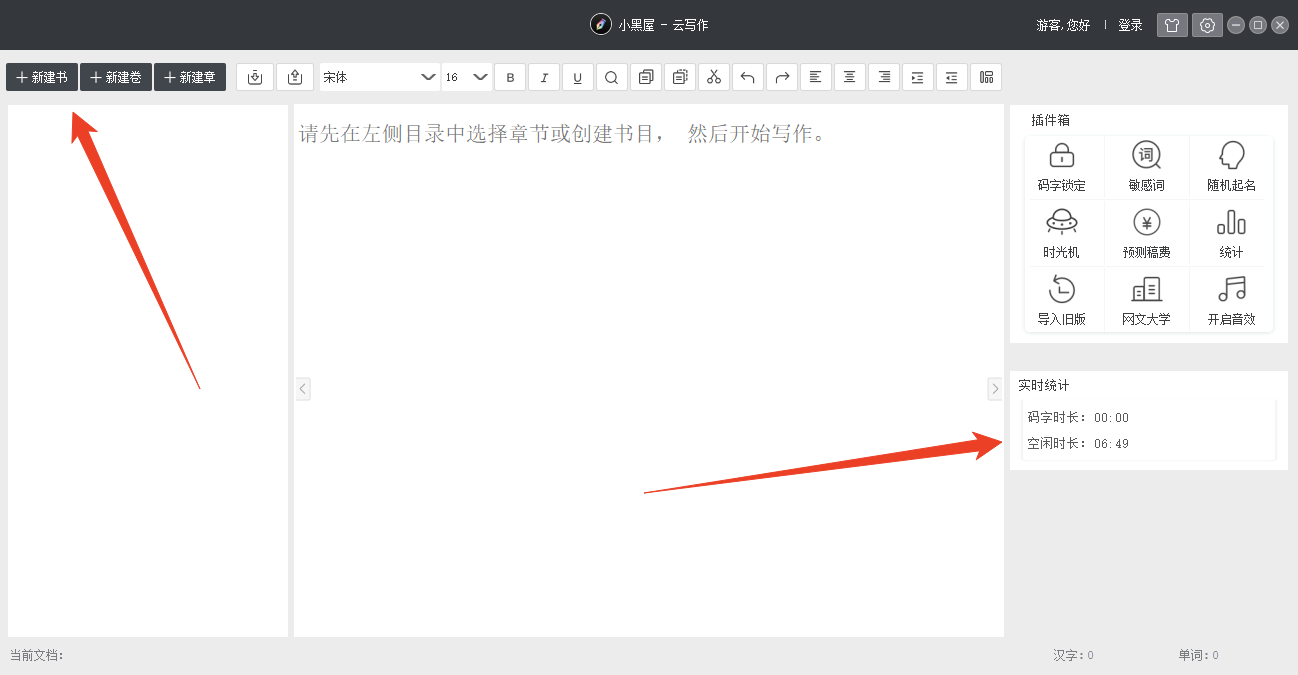Screen dimensions: 1298x675
Task: Open the 敏感词 sensitive word checker
Action: (1146, 166)
